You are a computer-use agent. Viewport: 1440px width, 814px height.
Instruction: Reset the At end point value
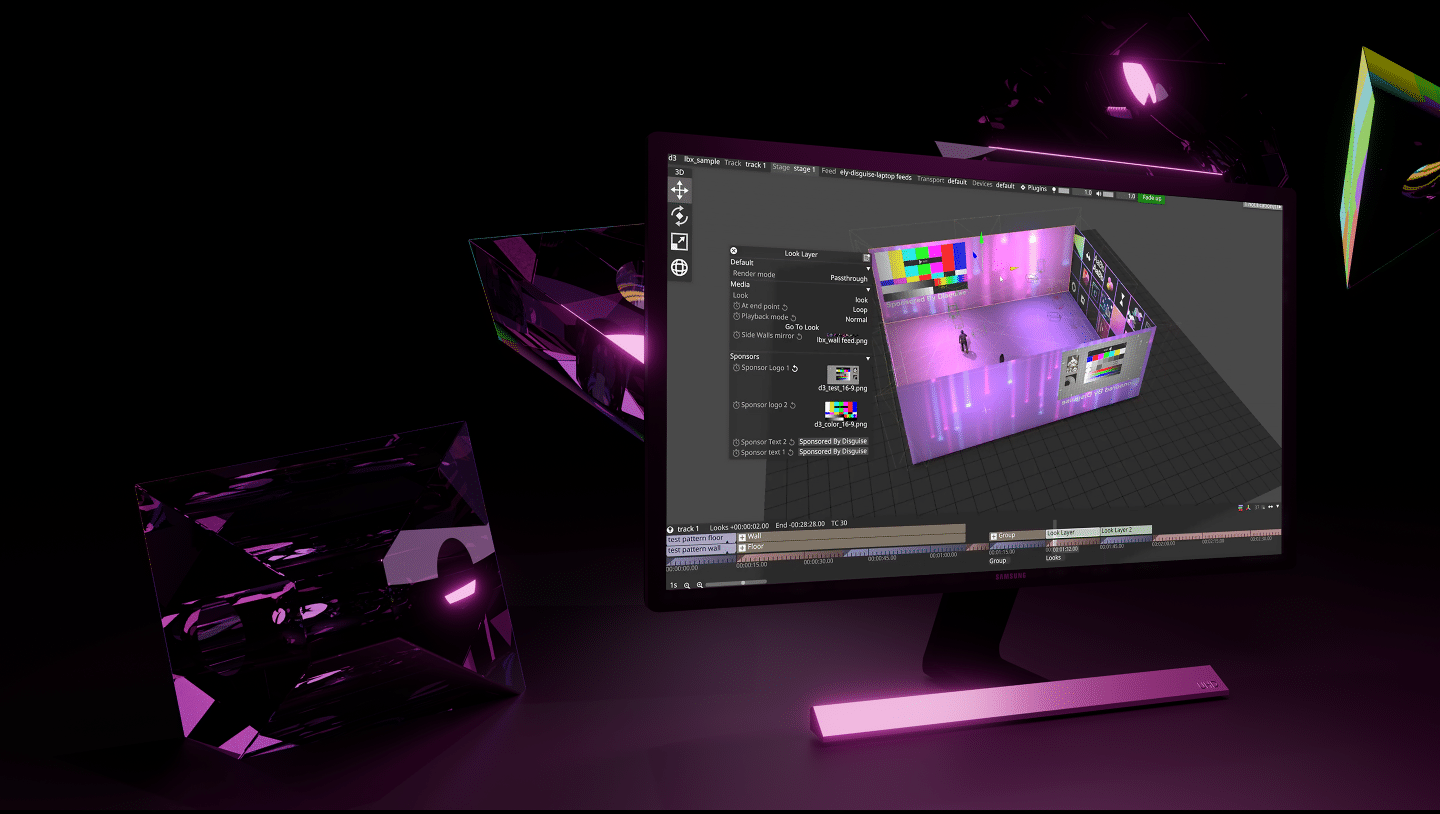[784, 307]
